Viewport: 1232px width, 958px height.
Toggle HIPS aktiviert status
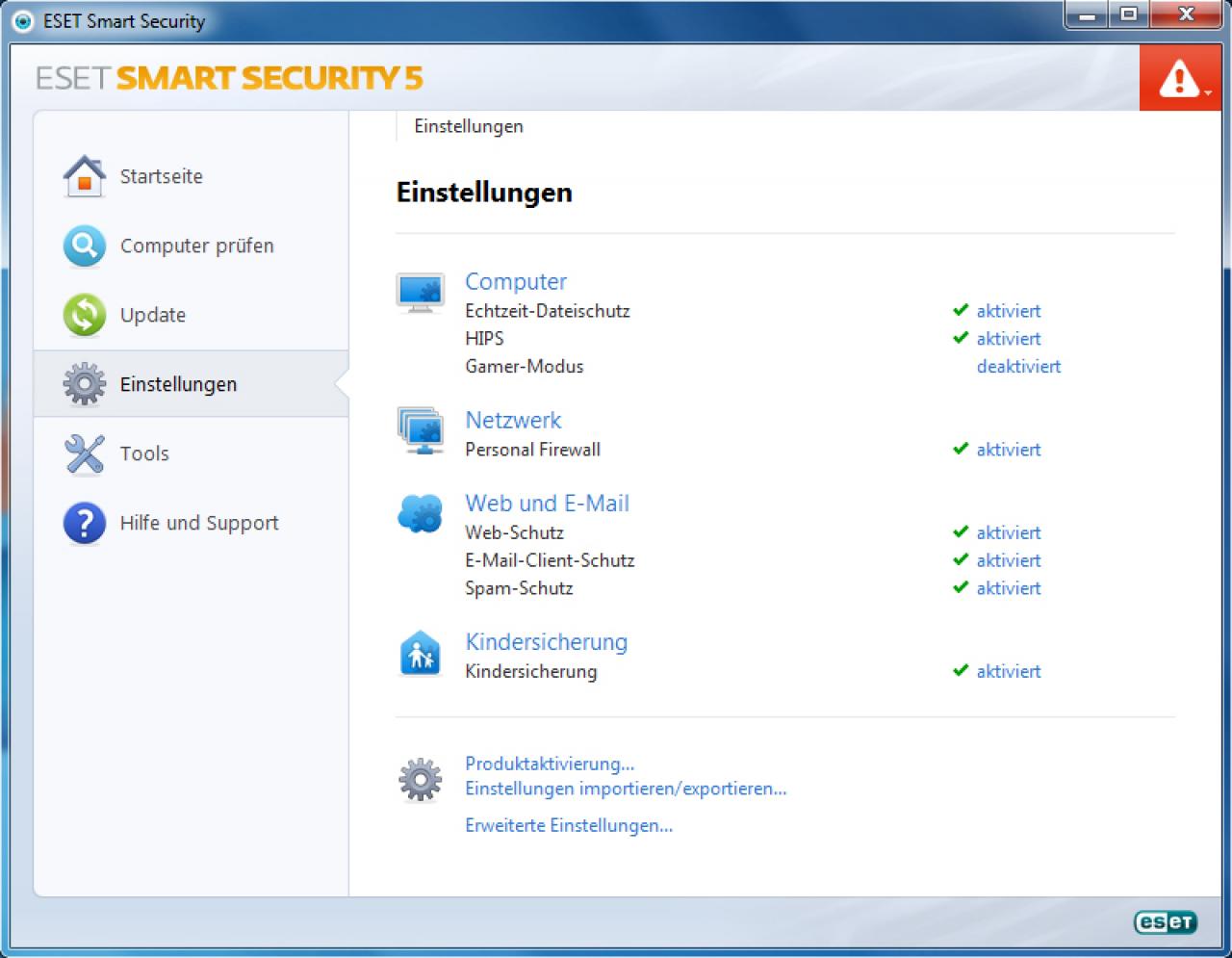[x=1009, y=339]
